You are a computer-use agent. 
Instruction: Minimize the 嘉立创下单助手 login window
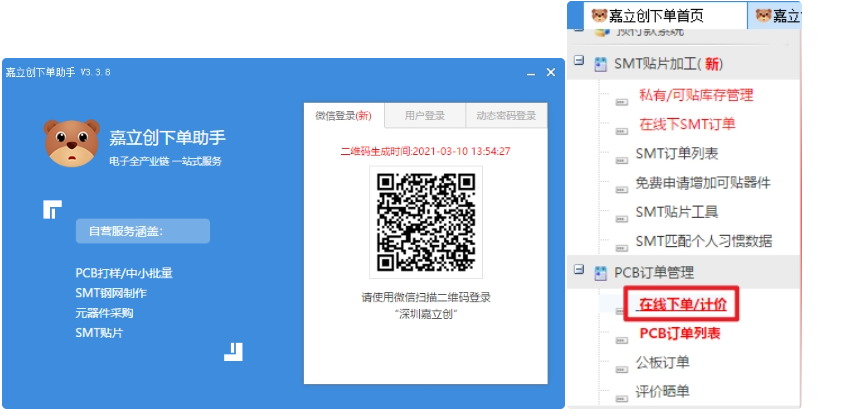(531, 73)
